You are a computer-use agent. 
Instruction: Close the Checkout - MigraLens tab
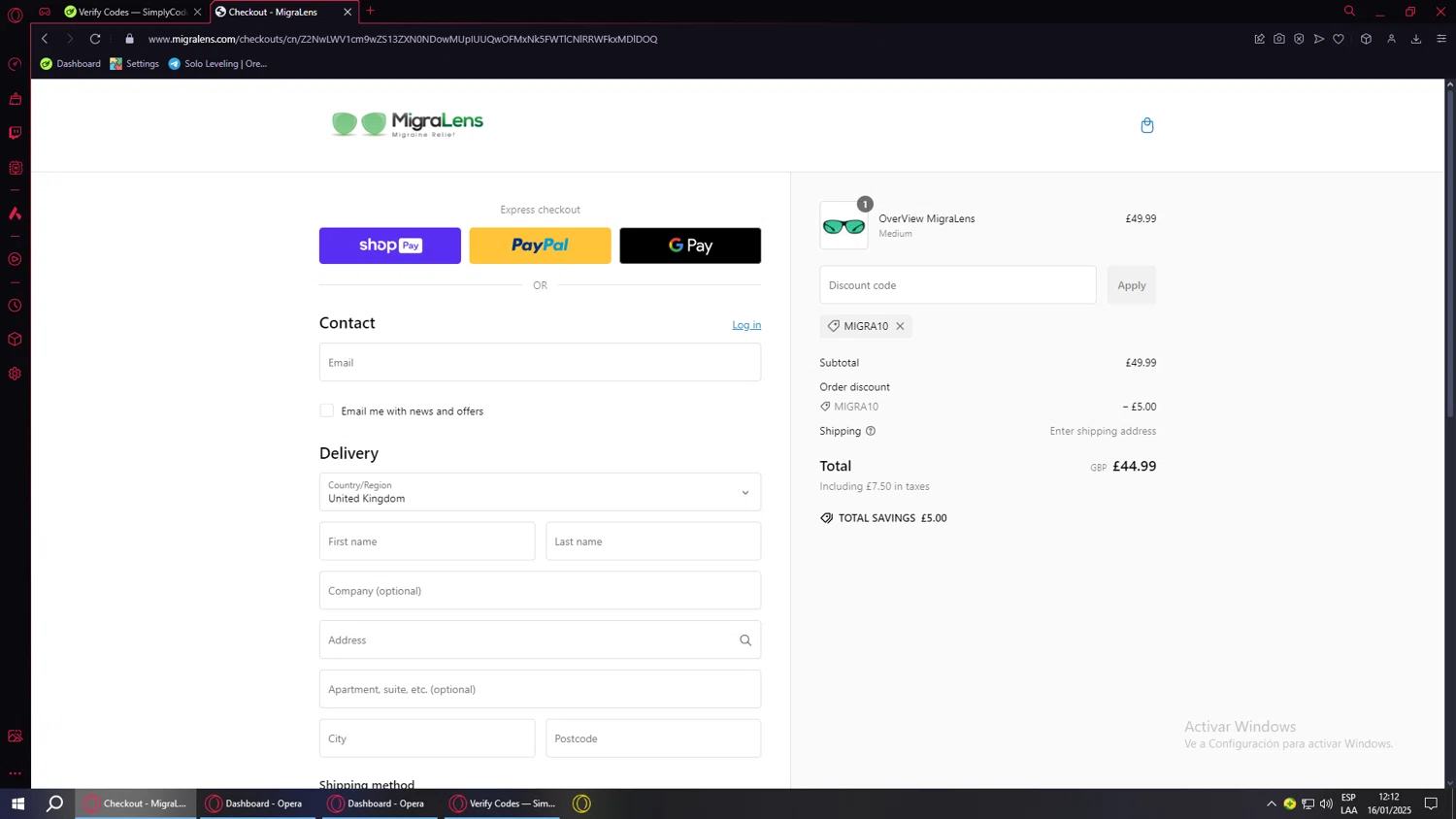(347, 12)
